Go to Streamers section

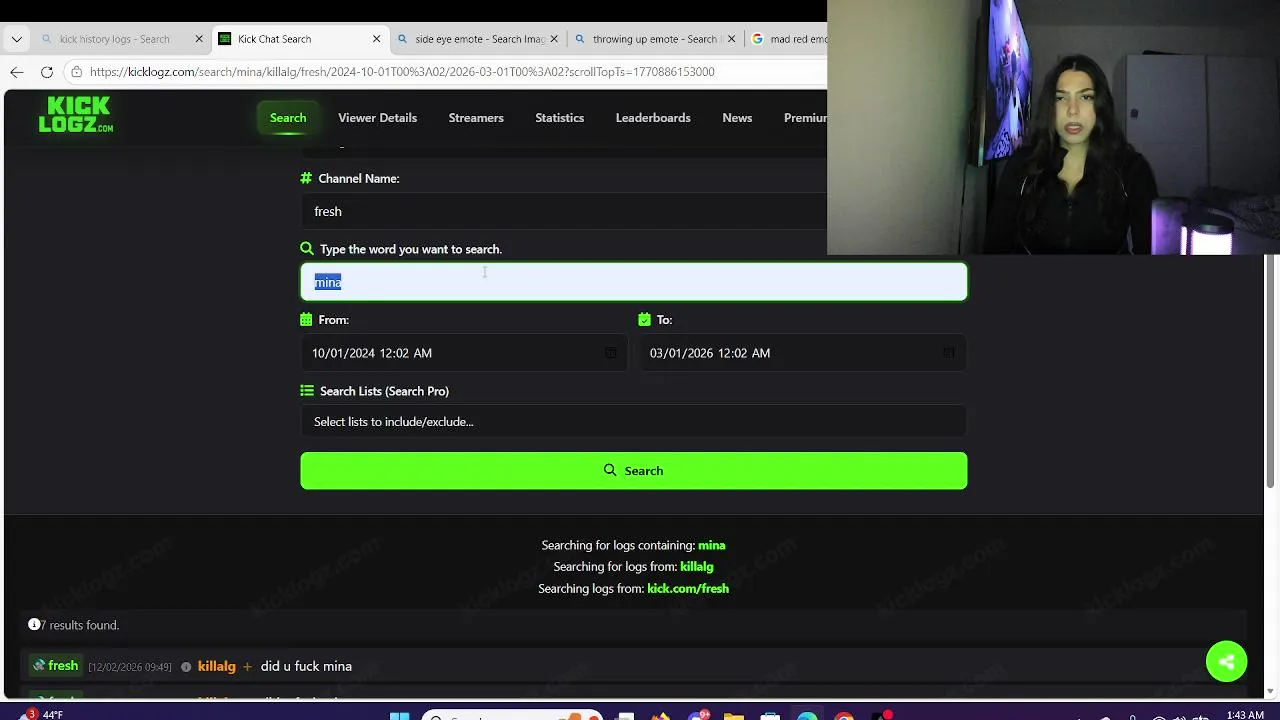pos(476,118)
